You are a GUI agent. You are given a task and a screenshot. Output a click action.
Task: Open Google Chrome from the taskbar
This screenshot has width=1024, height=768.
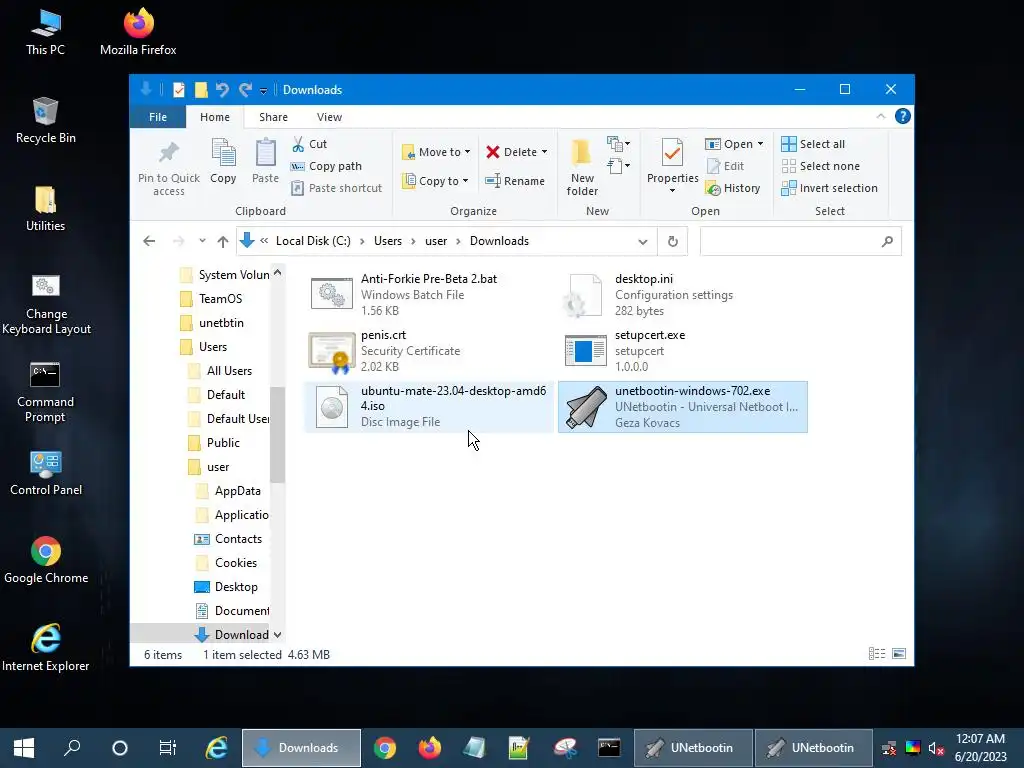385,748
